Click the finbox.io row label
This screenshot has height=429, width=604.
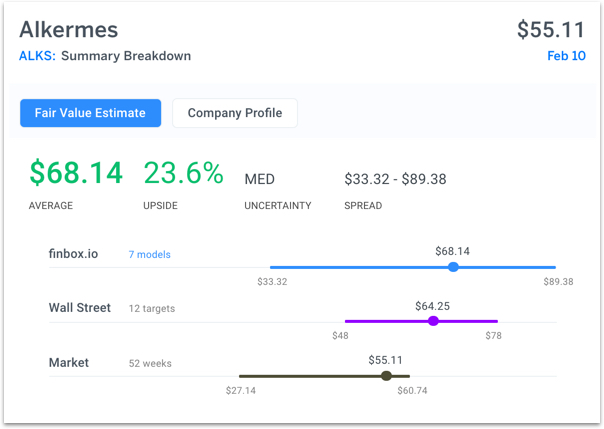click(73, 254)
